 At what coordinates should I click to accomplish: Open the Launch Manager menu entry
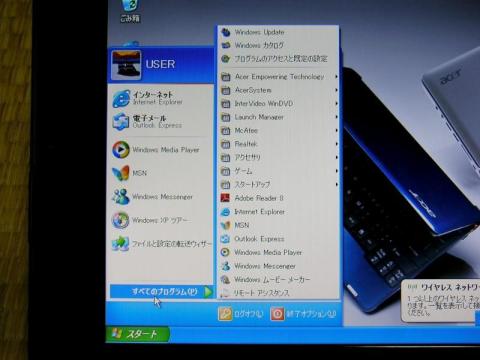pos(279,117)
